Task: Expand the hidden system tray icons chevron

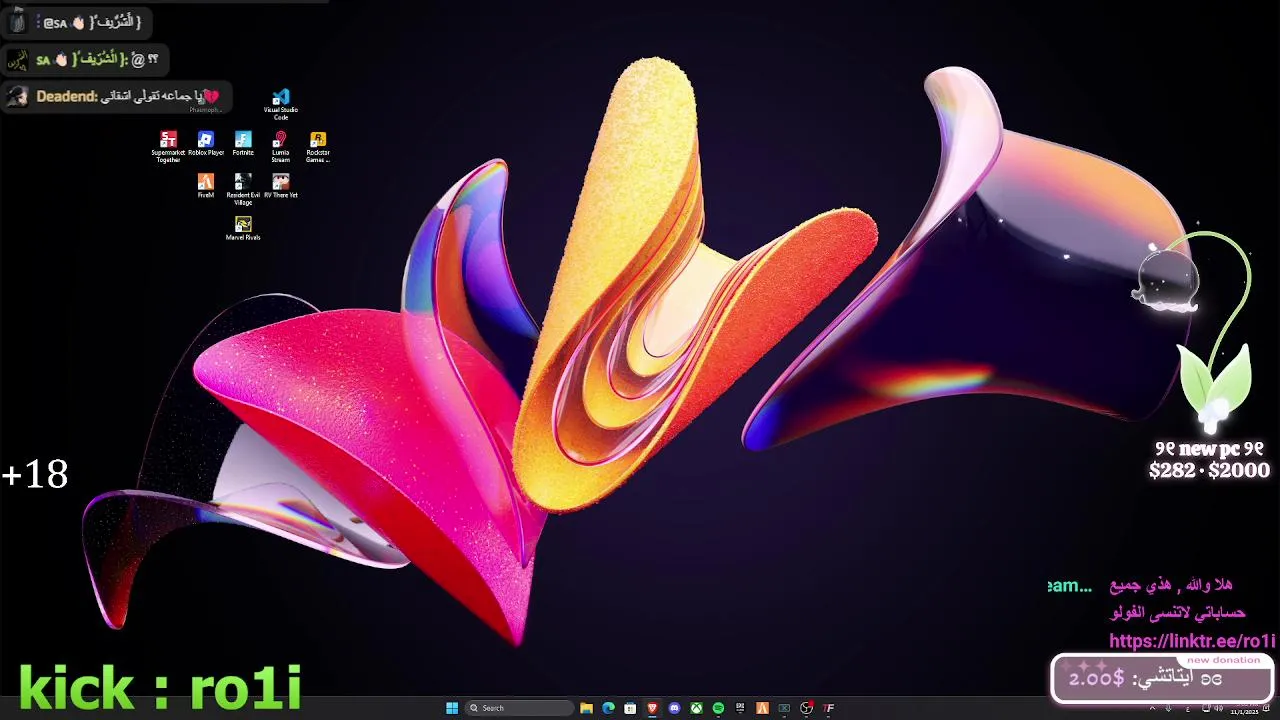Action: point(1153,709)
